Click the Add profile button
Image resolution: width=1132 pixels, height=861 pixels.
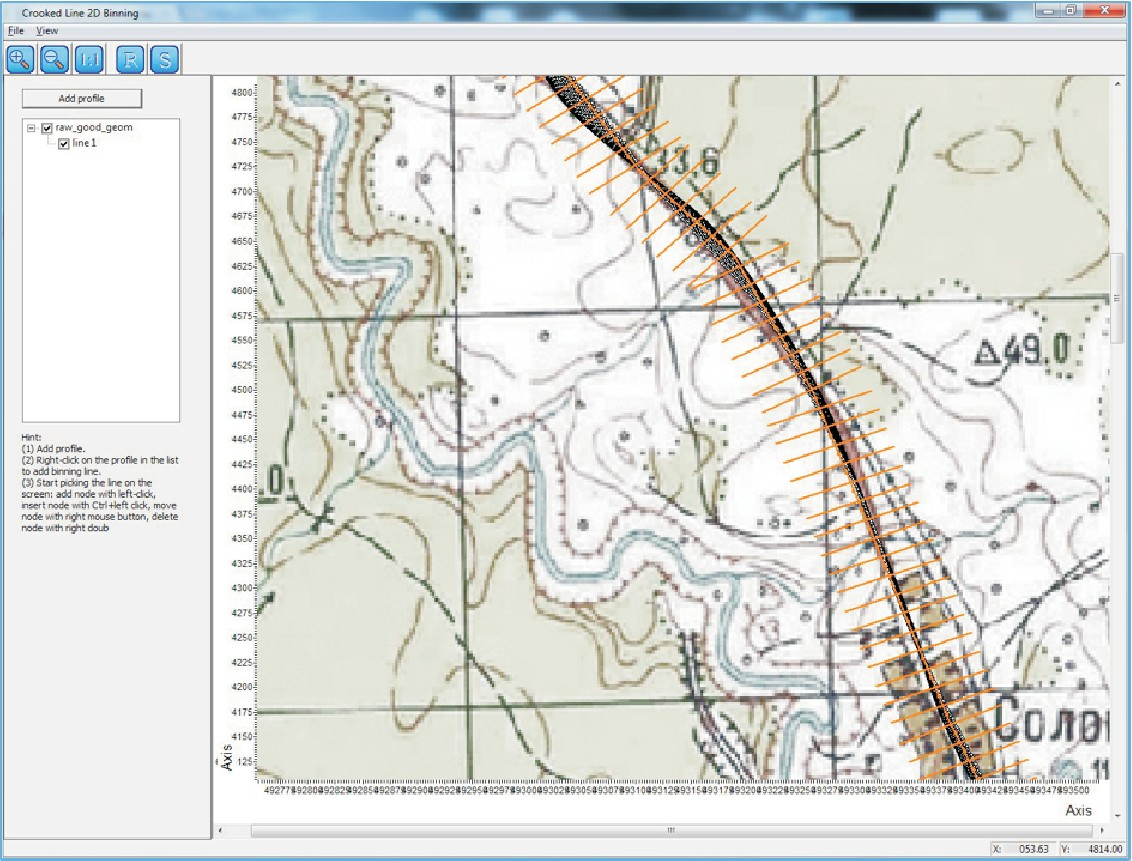point(82,98)
